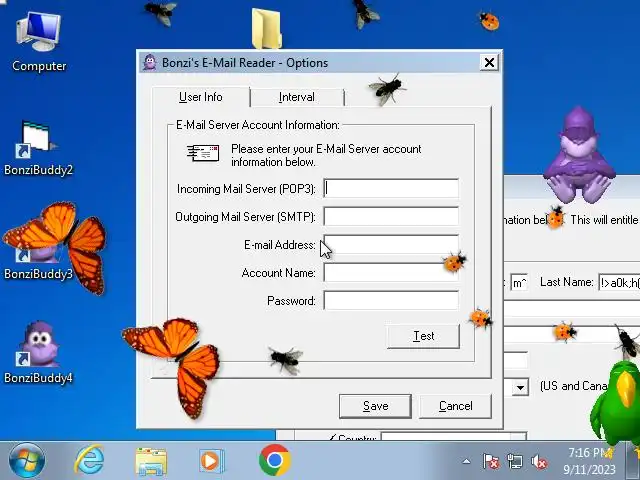Click the Test button
The image size is (640, 480).
pyautogui.click(x=423, y=336)
